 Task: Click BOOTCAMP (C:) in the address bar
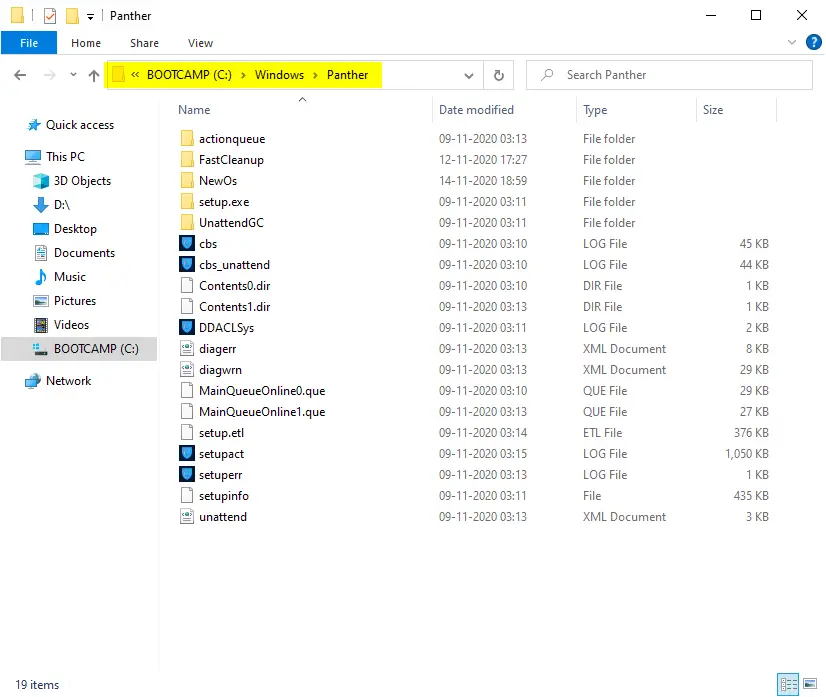click(189, 75)
